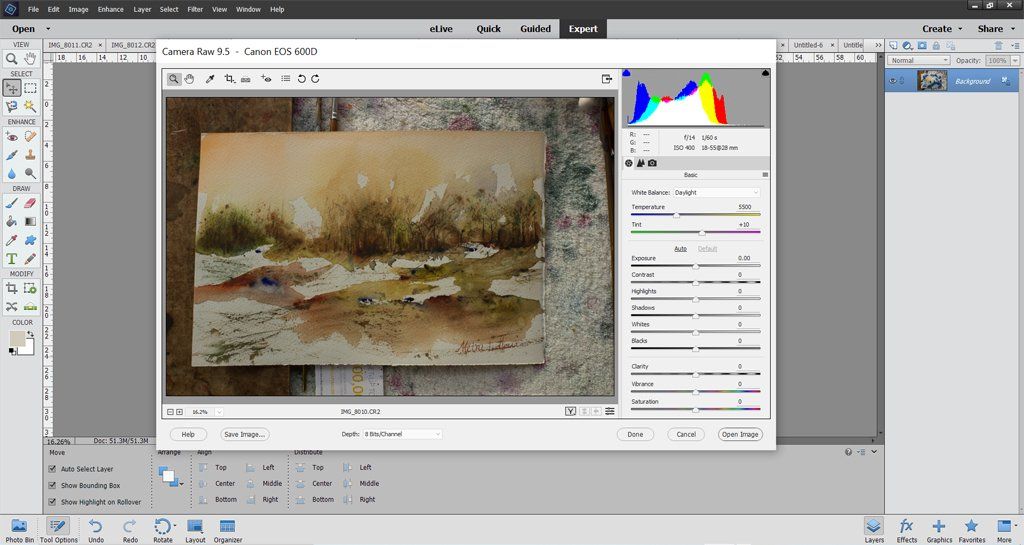This screenshot has height=545, width=1024.
Task: Apply Auto tone adjustments link
Action: click(x=680, y=249)
